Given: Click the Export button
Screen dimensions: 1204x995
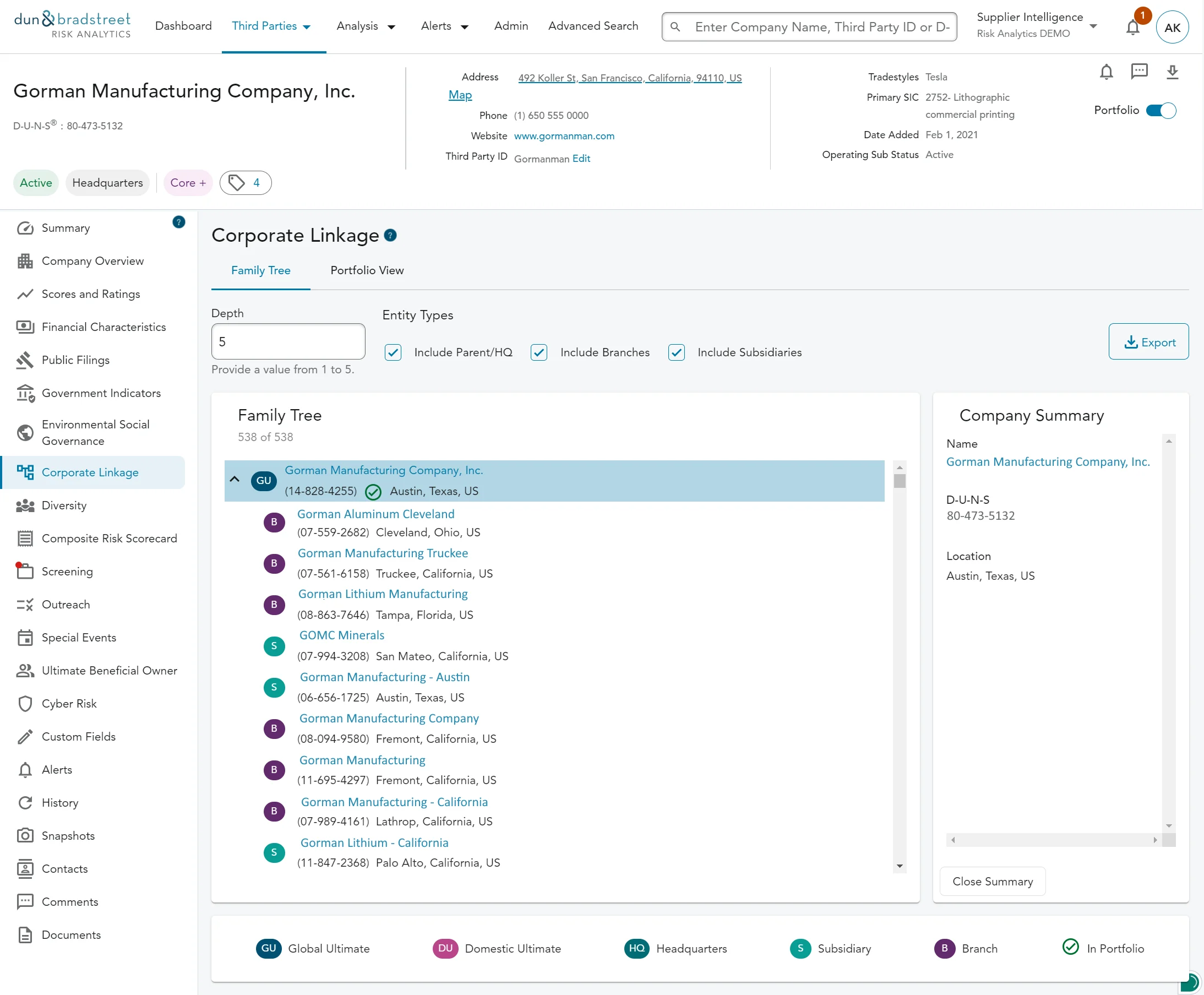Looking at the screenshot, I should (1148, 341).
